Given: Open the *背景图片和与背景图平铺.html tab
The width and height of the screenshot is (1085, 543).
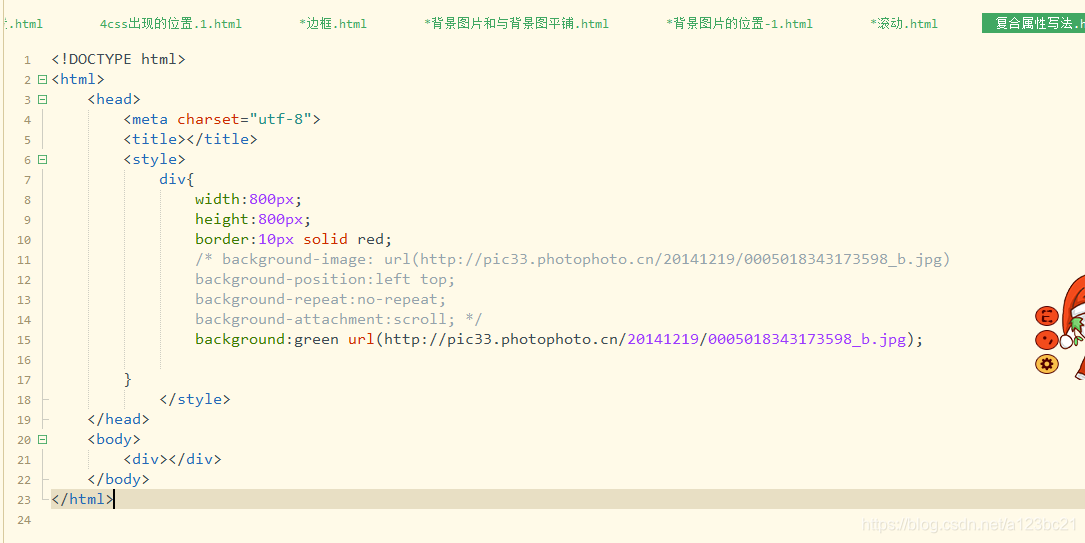Looking at the screenshot, I should click(516, 24).
